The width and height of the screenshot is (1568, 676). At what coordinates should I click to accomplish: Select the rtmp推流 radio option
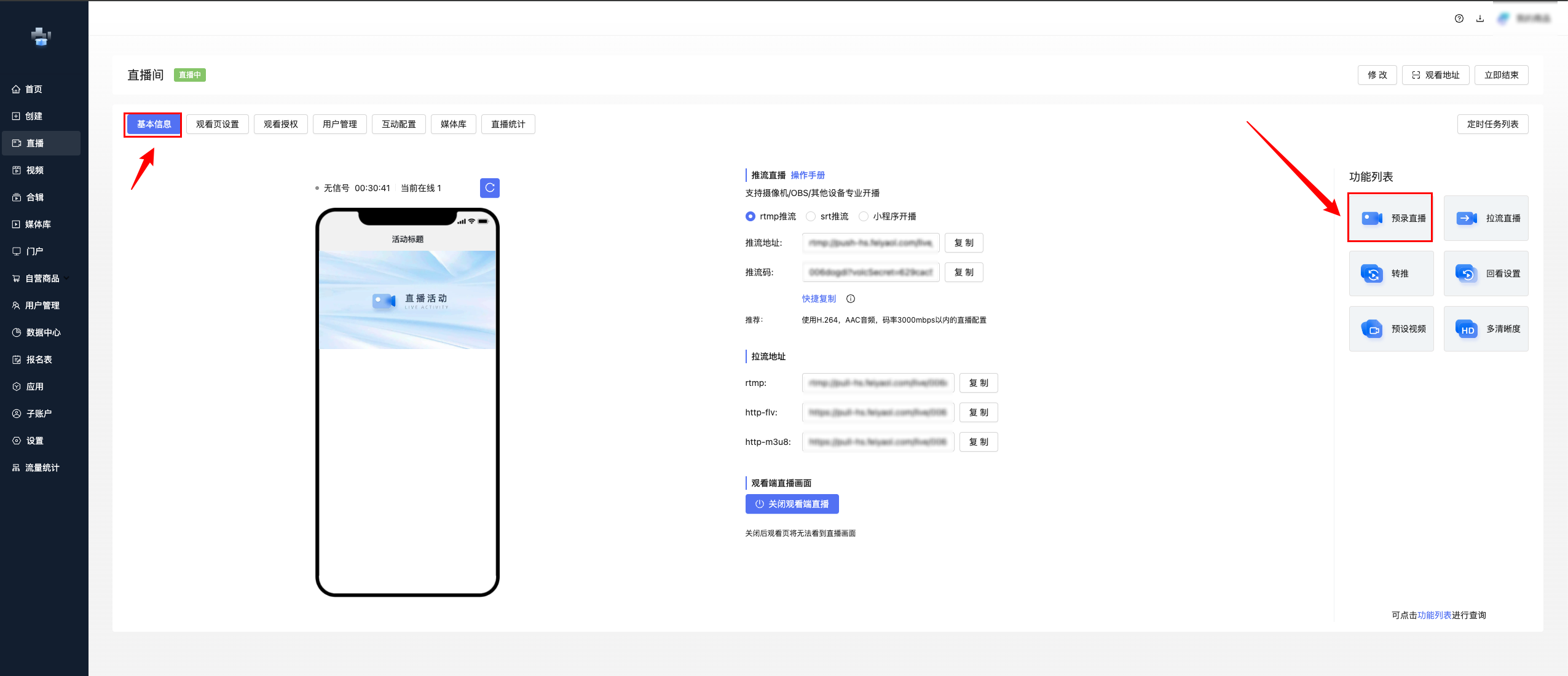click(751, 216)
